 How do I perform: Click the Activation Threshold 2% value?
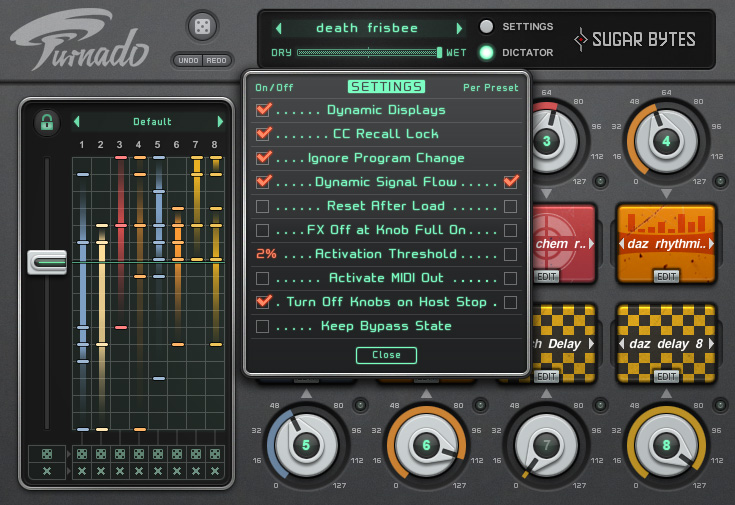265,254
